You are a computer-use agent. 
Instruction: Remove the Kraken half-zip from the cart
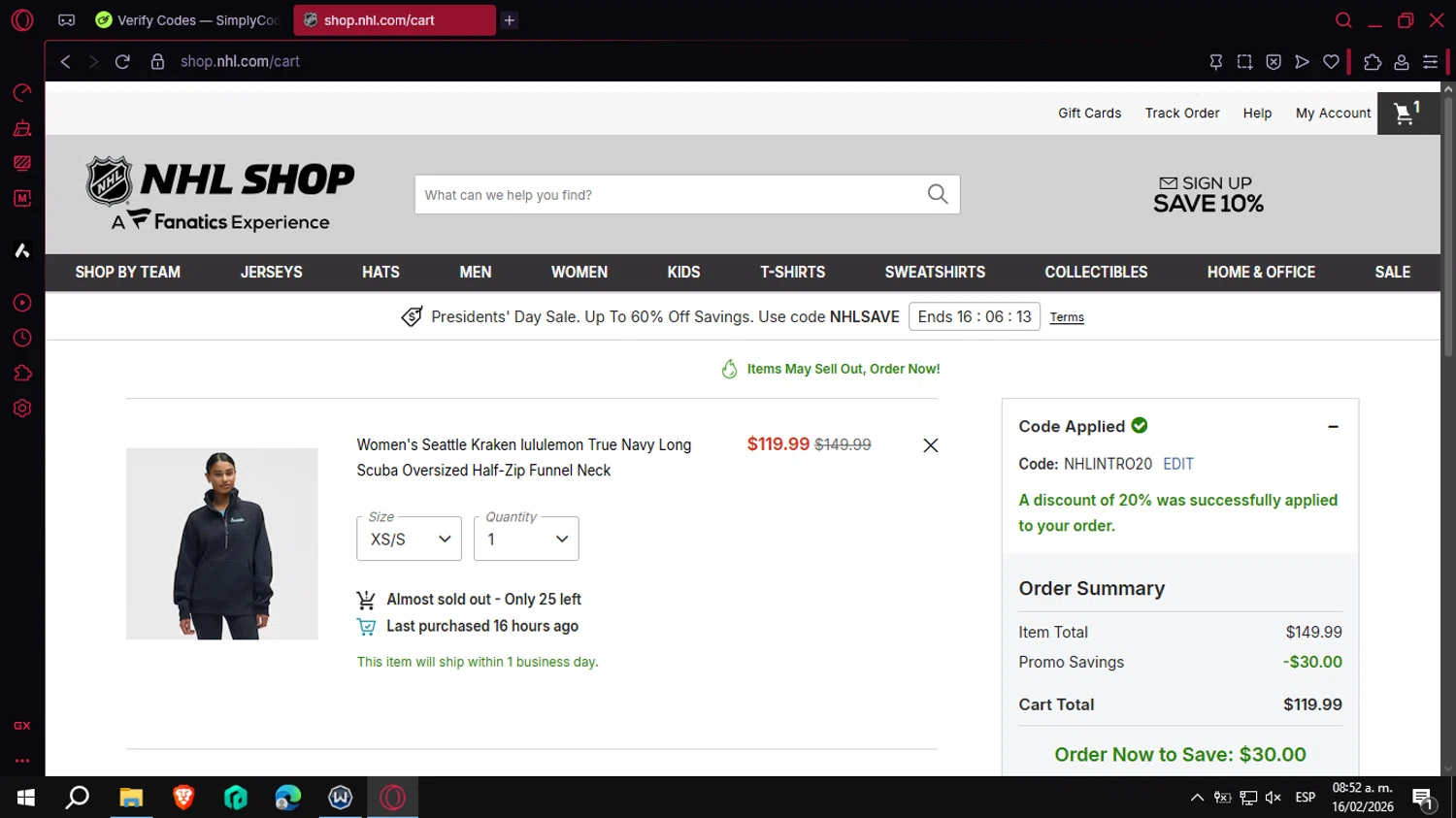point(930,445)
